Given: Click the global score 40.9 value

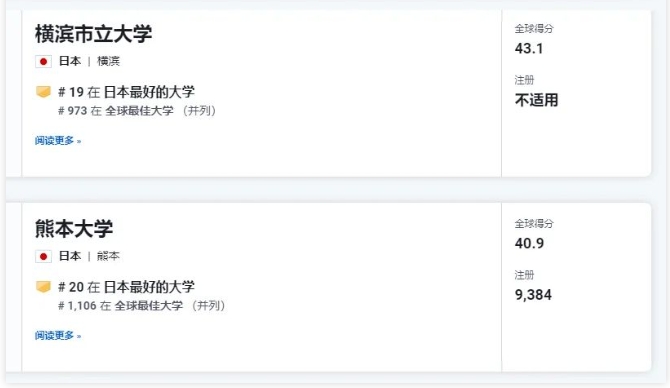Looking at the screenshot, I should [x=529, y=243].
